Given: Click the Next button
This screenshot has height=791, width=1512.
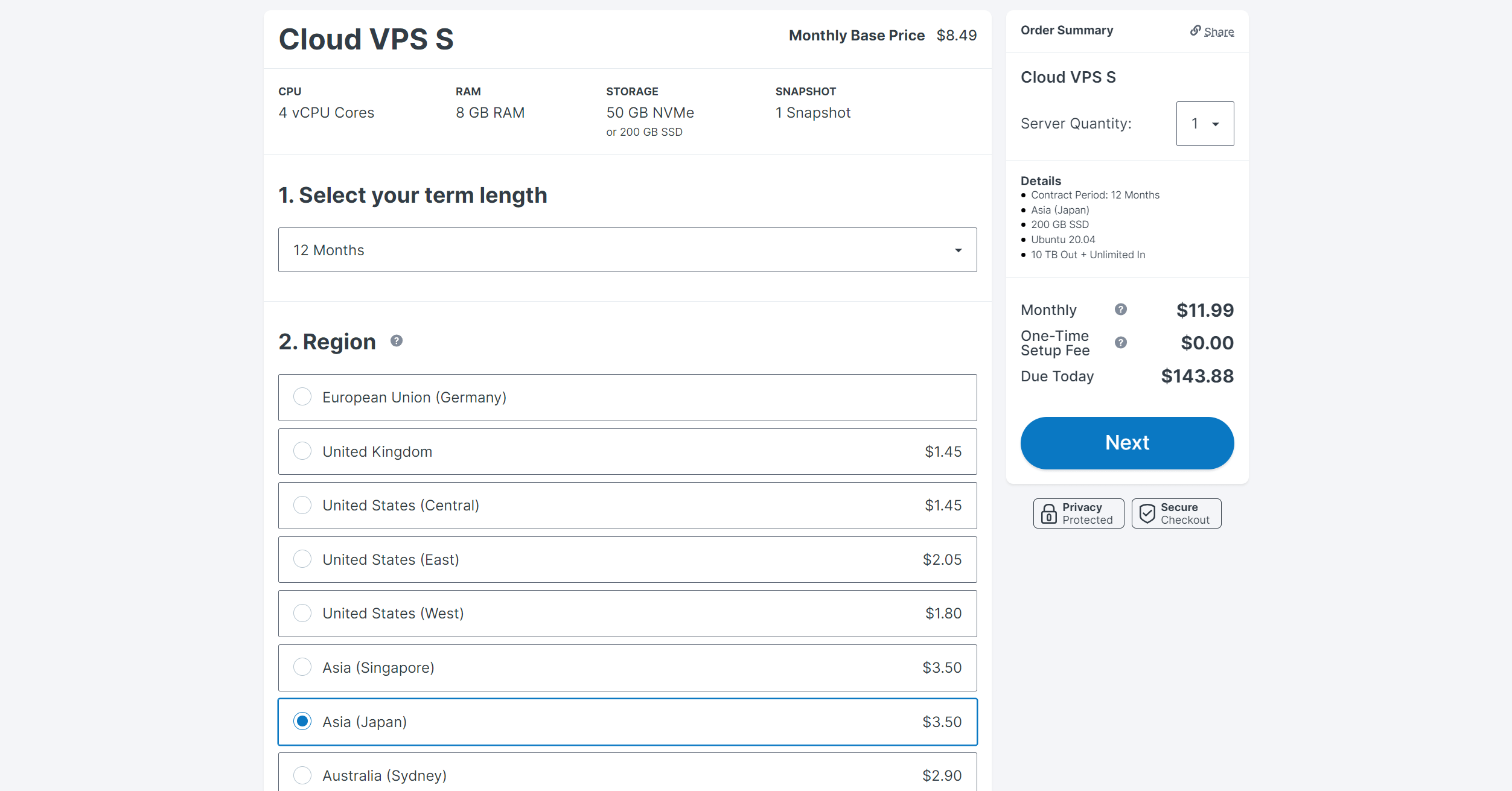Looking at the screenshot, I should [x=1127, y=443].
